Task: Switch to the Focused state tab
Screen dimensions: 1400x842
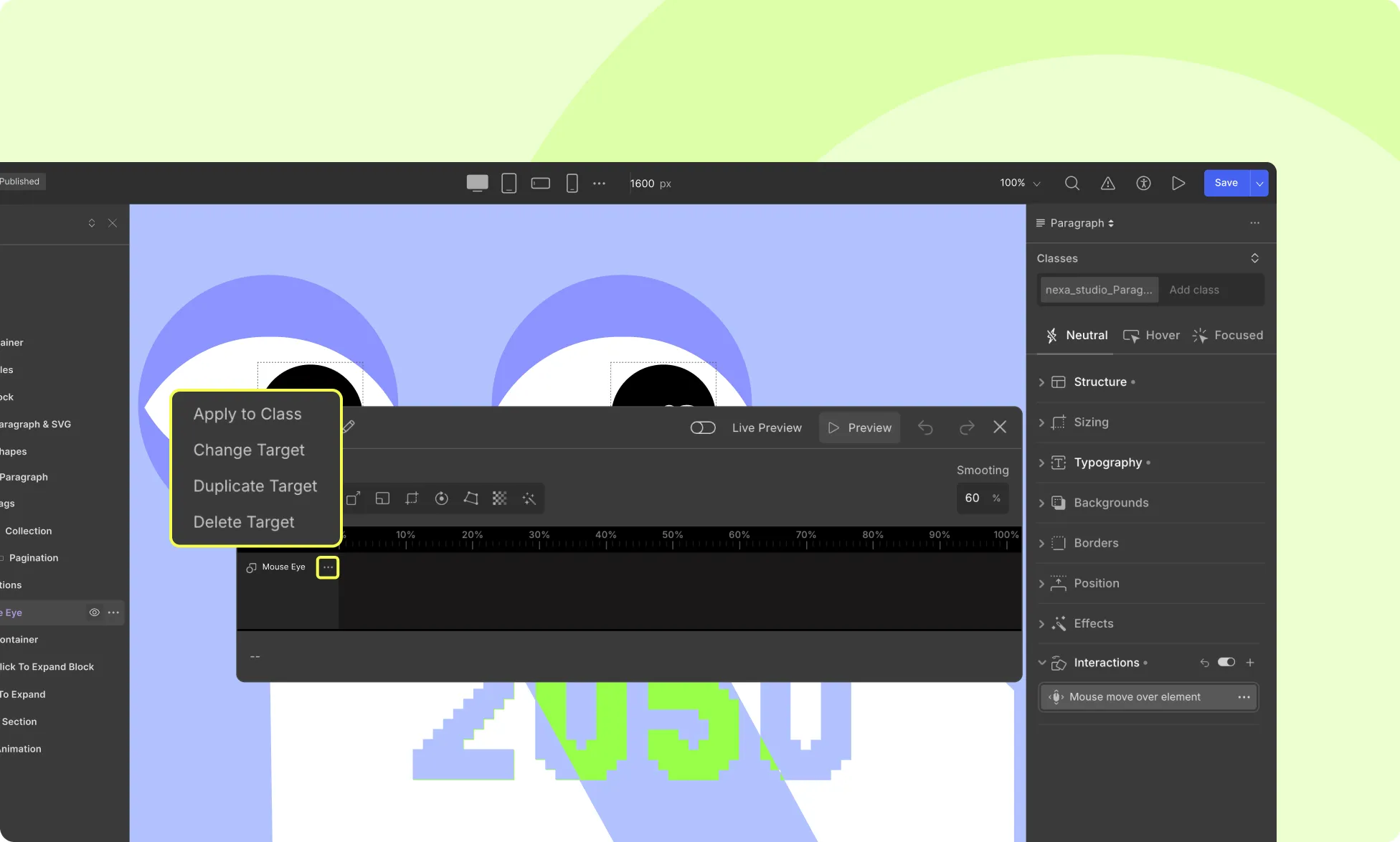Action: click(1228, 336)
